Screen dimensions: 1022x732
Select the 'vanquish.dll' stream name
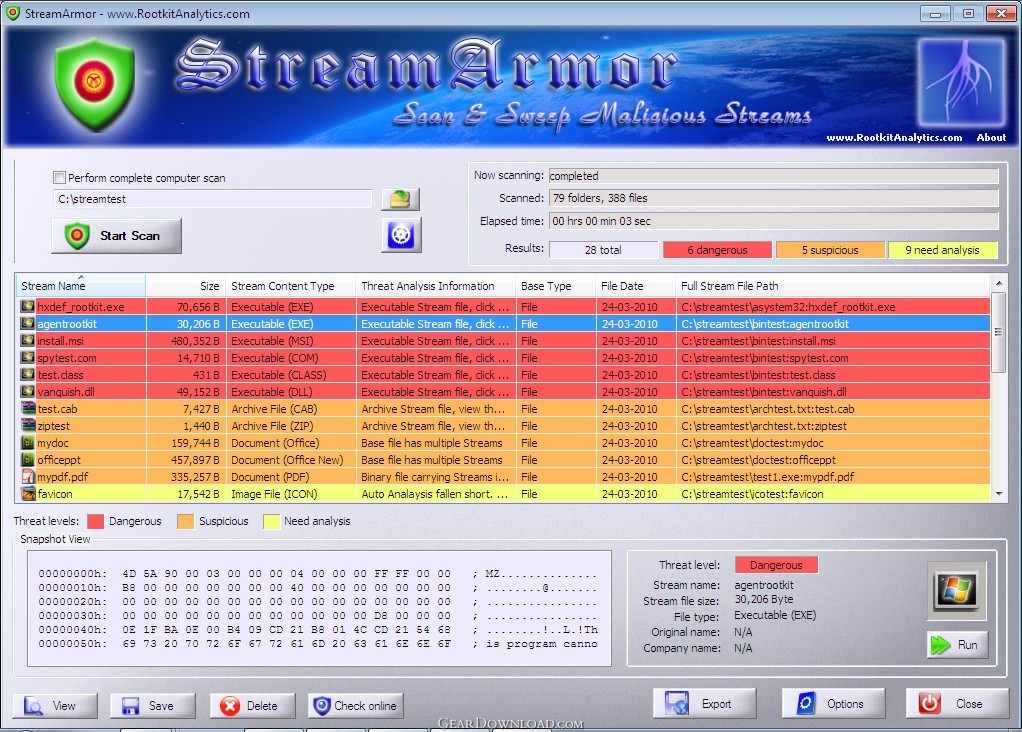(x=68, y=391)
